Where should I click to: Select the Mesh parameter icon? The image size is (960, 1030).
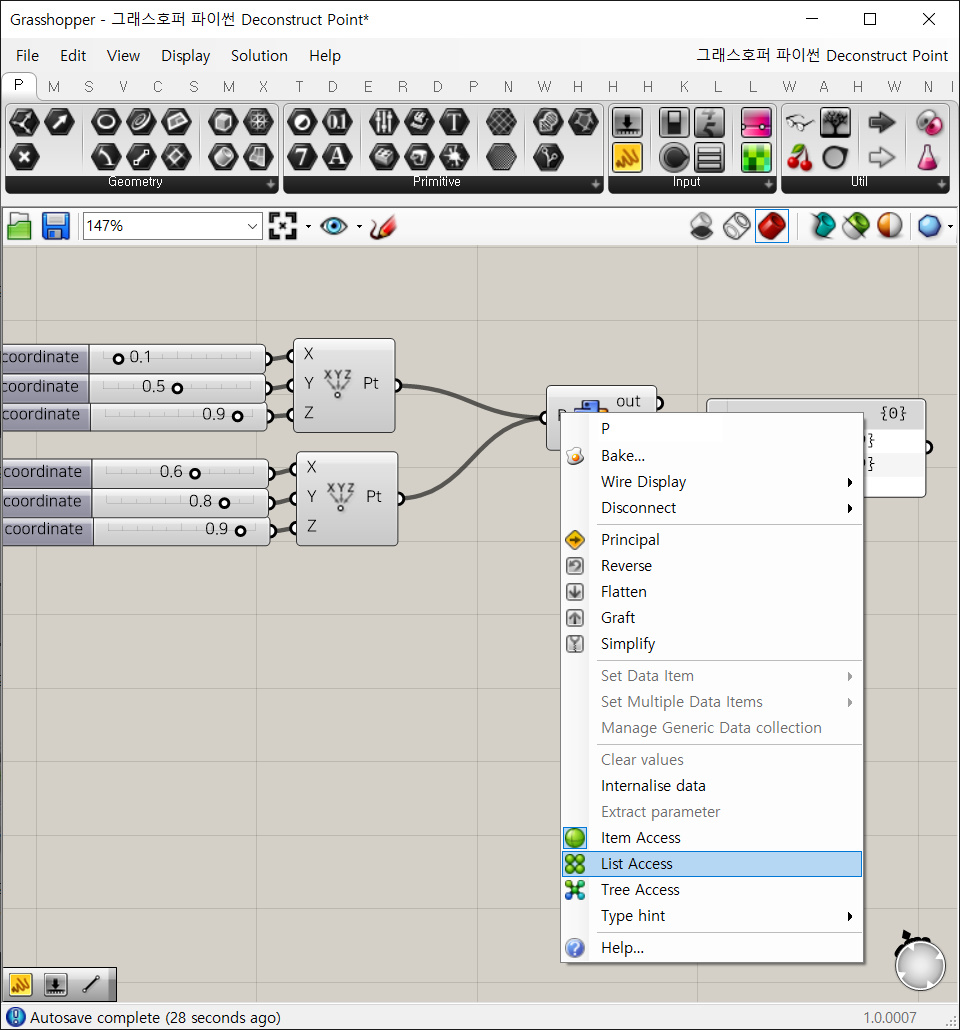pyautogui.click(x=258, y=122)
